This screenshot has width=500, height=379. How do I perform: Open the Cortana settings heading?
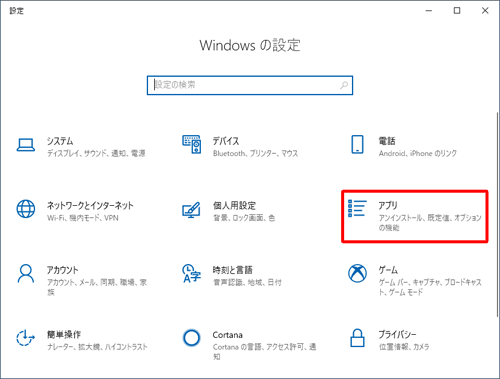tap(228, 335)
